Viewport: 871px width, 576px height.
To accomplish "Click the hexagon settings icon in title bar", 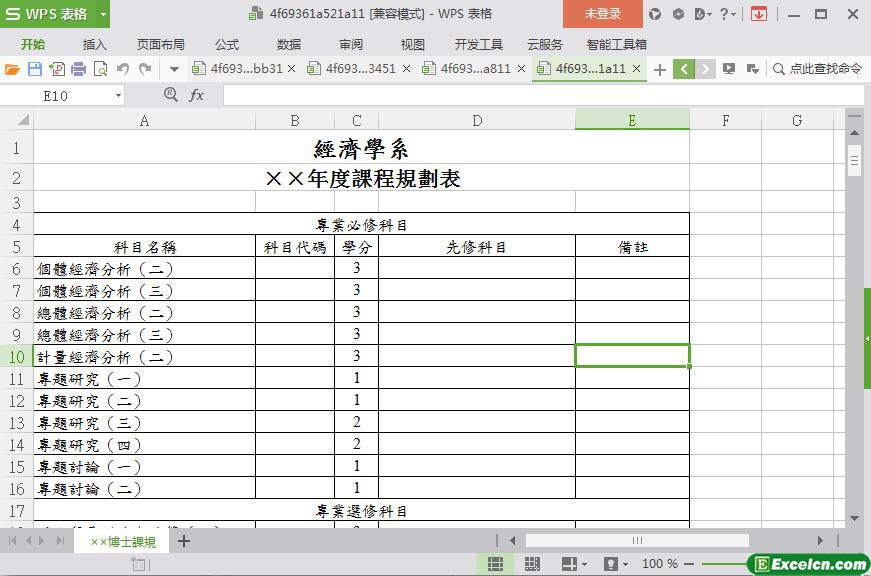I will click(678, 14).
